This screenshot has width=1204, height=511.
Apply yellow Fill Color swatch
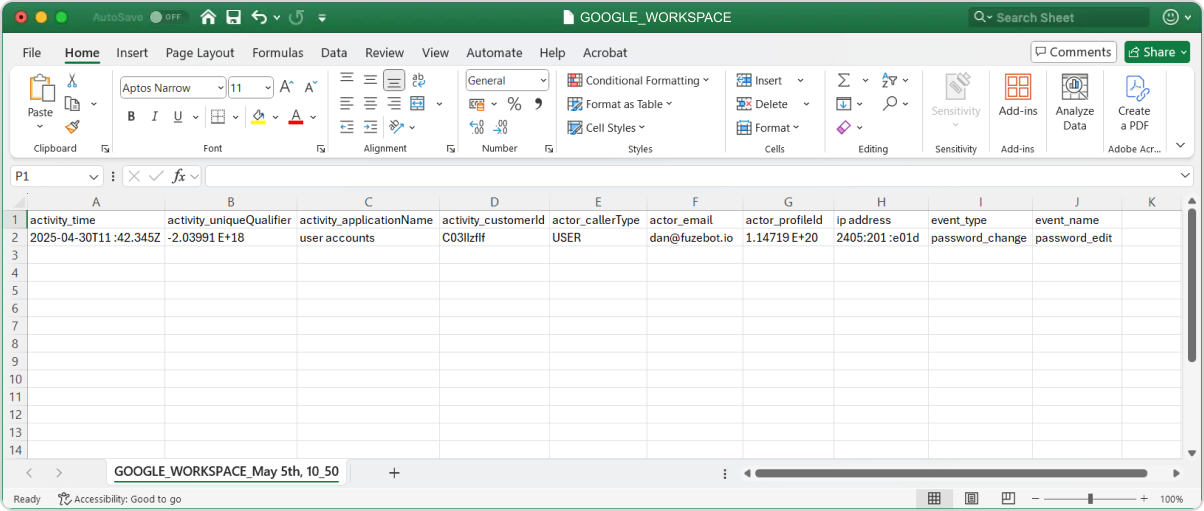pyautogui.click(x=259, y=117)
